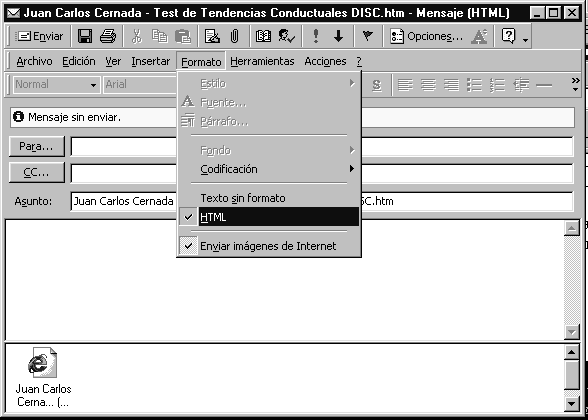Screen dimensions: 588x420
Task: Click in the CC recipient field
Action: pos(322,173)
